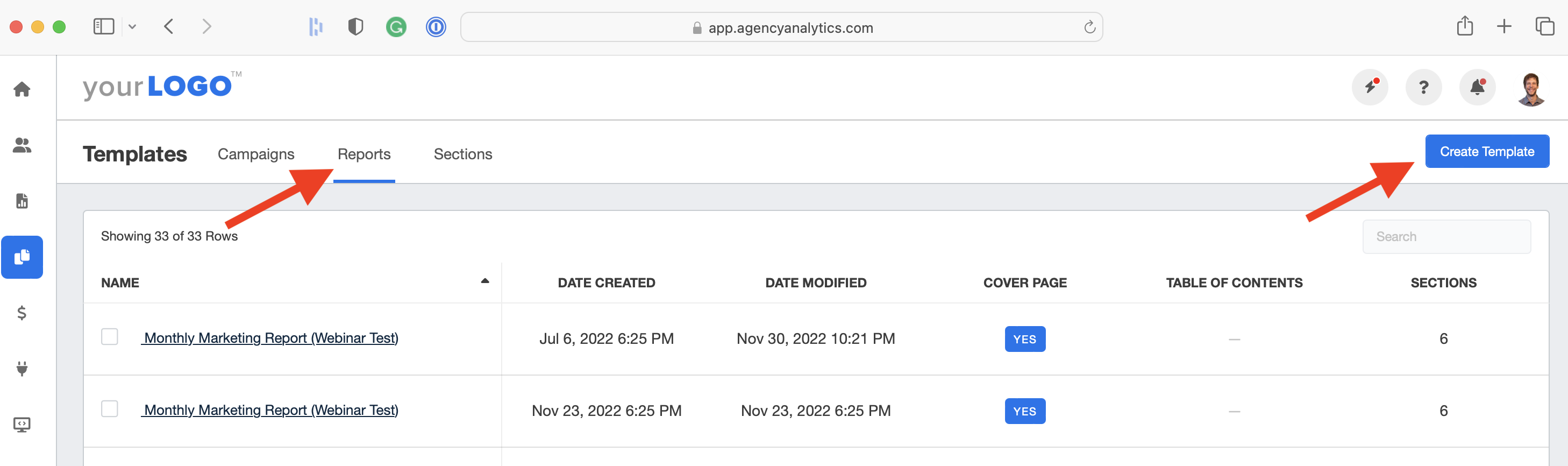Toggle the browser sidebar panel button
The height and width of the screenshot is (466, 1568).
(103, 27)
